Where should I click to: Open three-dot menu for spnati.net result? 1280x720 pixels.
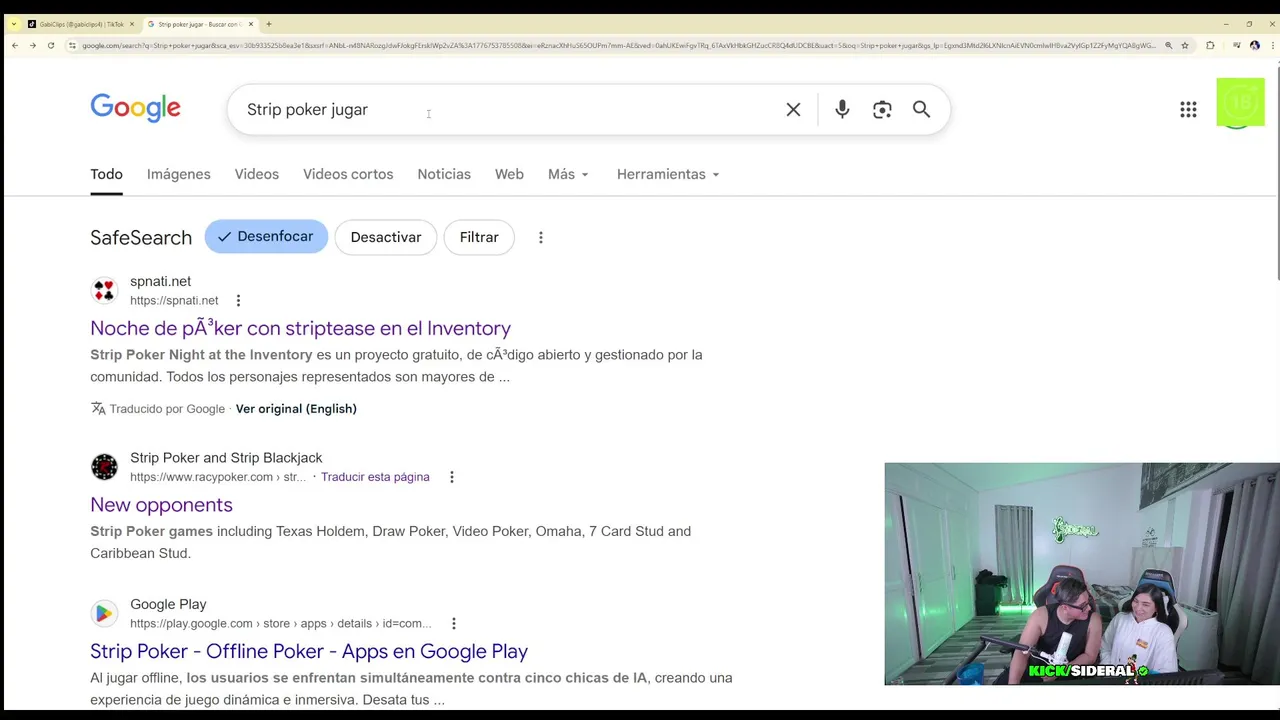pyautogui.click(x=238, y=300)
